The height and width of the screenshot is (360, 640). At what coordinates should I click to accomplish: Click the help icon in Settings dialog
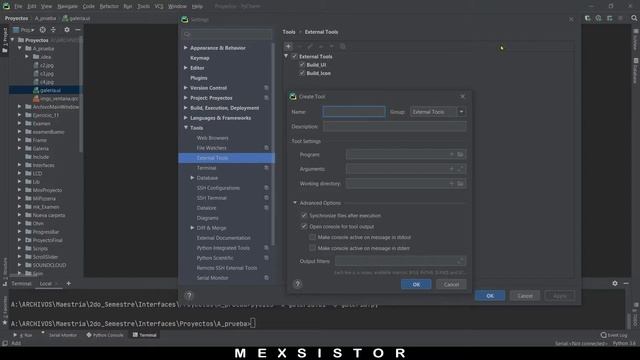(189, 296)
